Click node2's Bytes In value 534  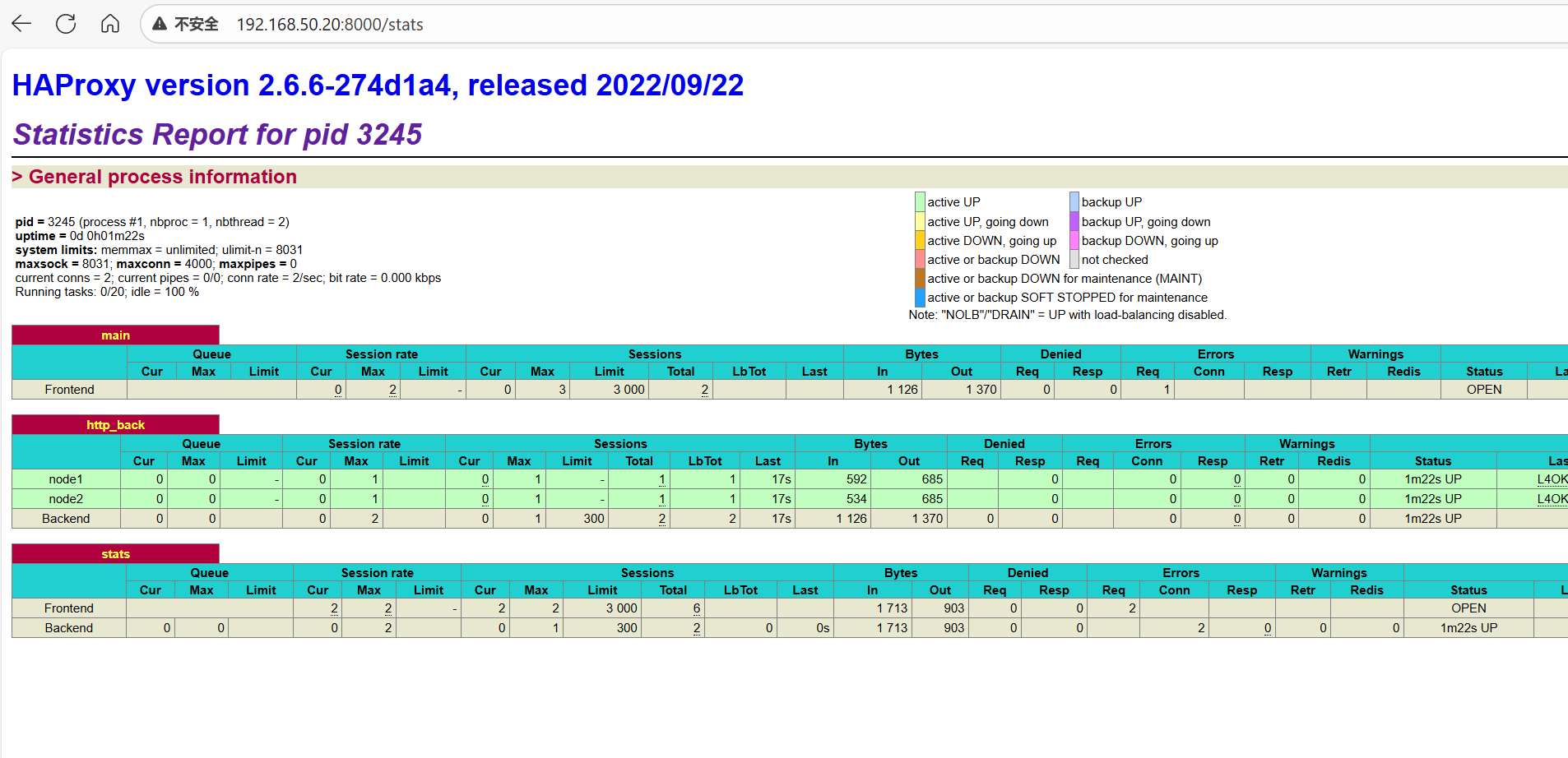[x=856, y=499]
